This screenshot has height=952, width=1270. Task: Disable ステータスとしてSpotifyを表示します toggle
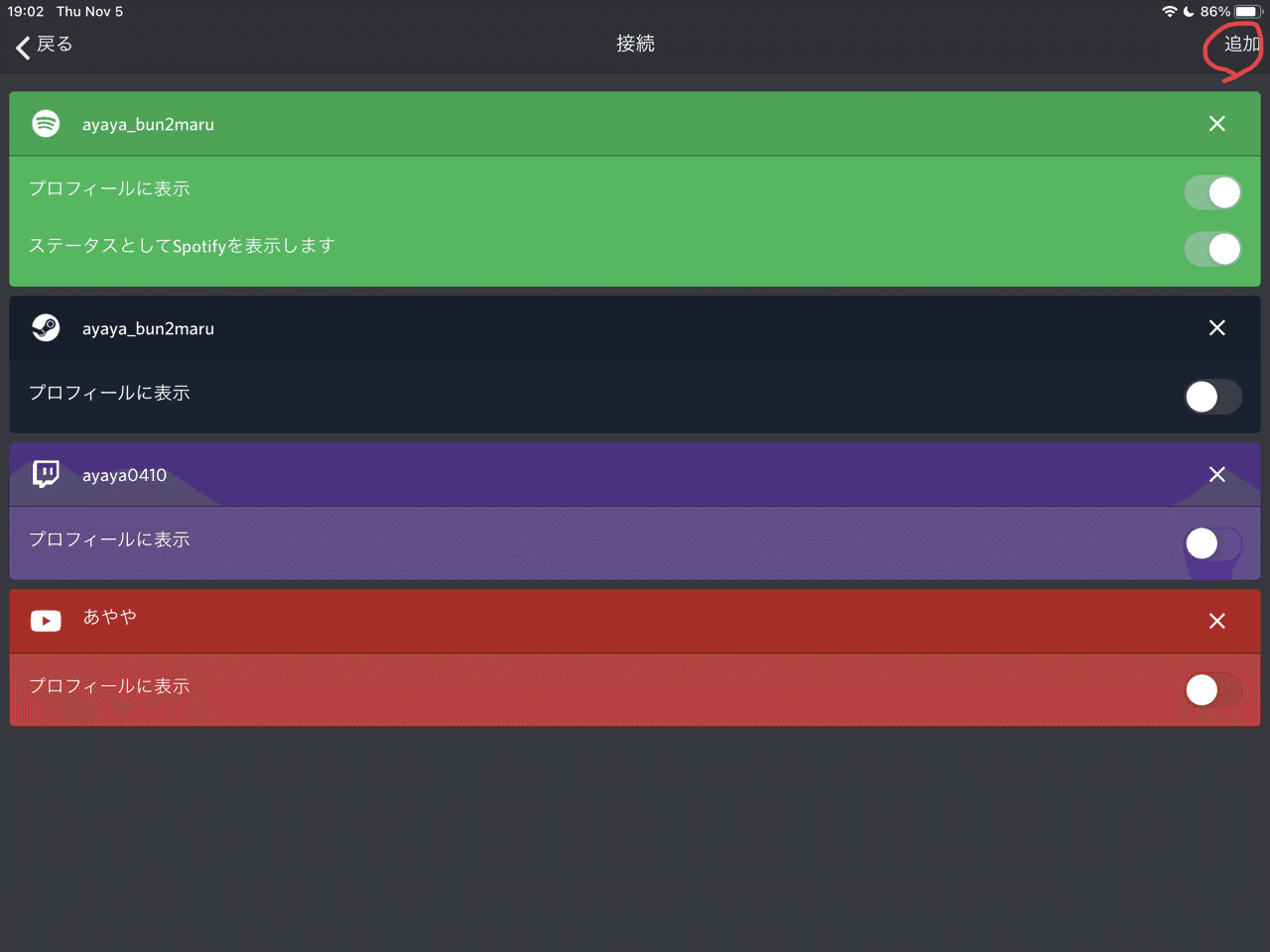coord(1212,249)
